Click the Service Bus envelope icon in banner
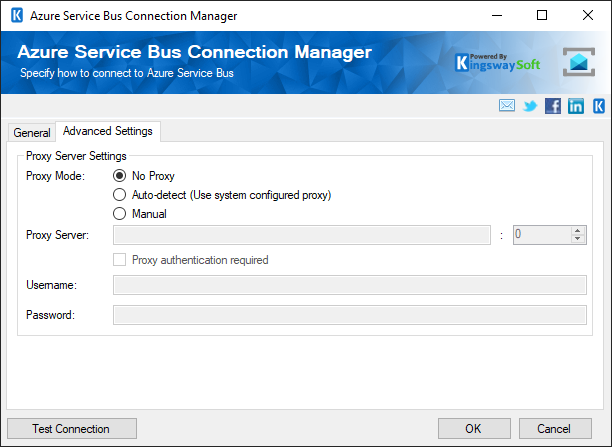The width and height of the screenshot is (612, 447). coord(579,62)
